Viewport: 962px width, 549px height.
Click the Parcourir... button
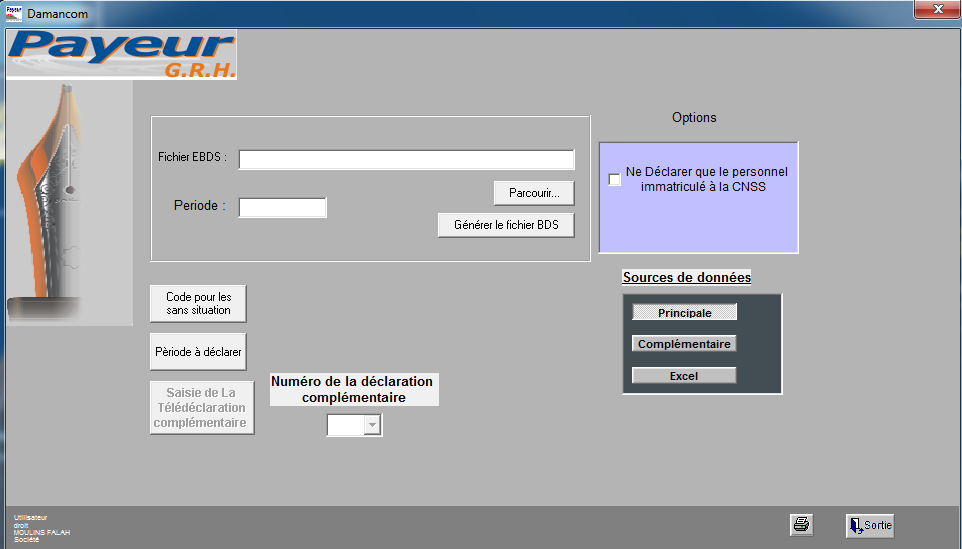534,193
